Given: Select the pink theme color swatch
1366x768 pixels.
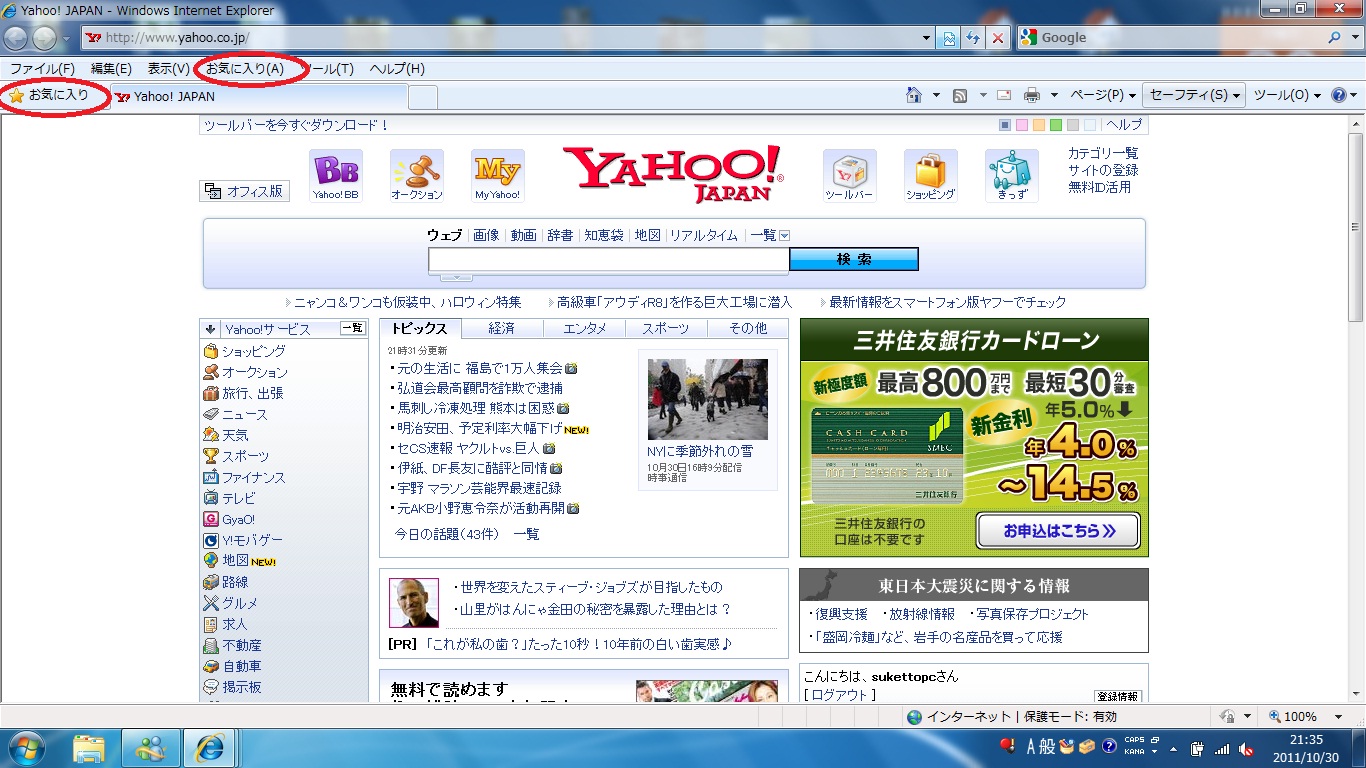Looking at the screenshot, I should tap(1022, 125).
